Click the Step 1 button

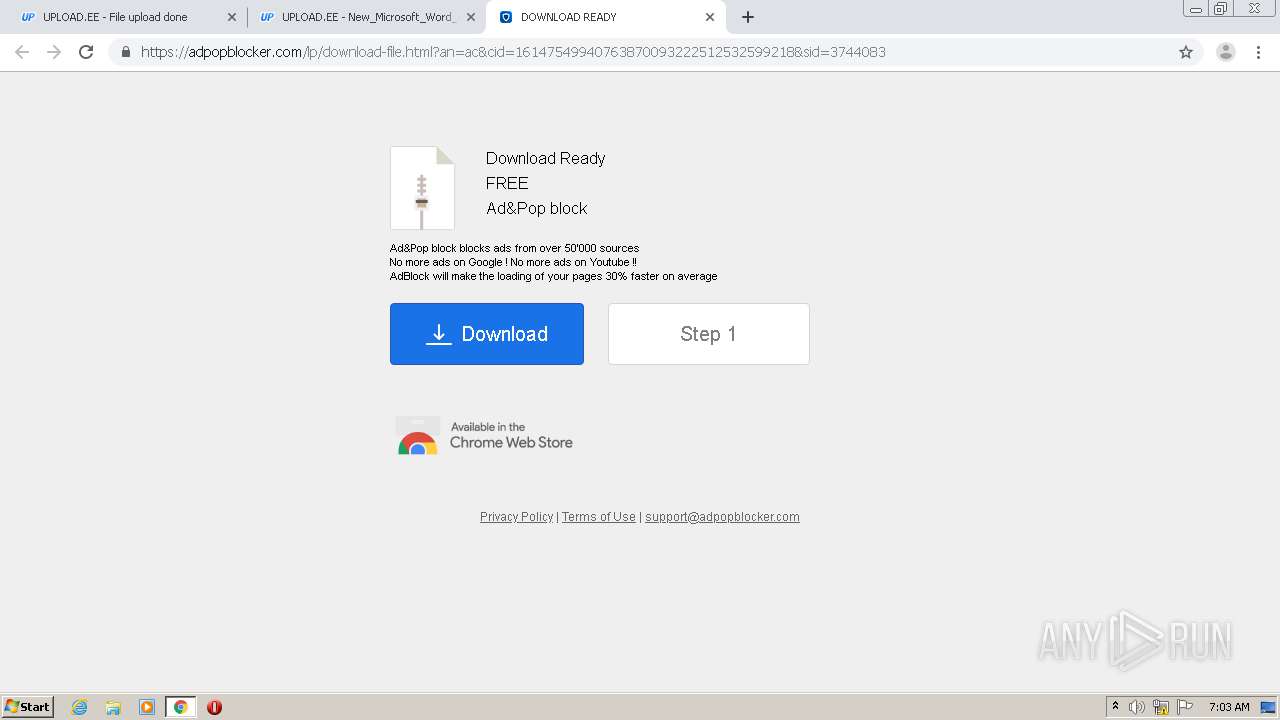pyautogui.click(x=709, y=334)
